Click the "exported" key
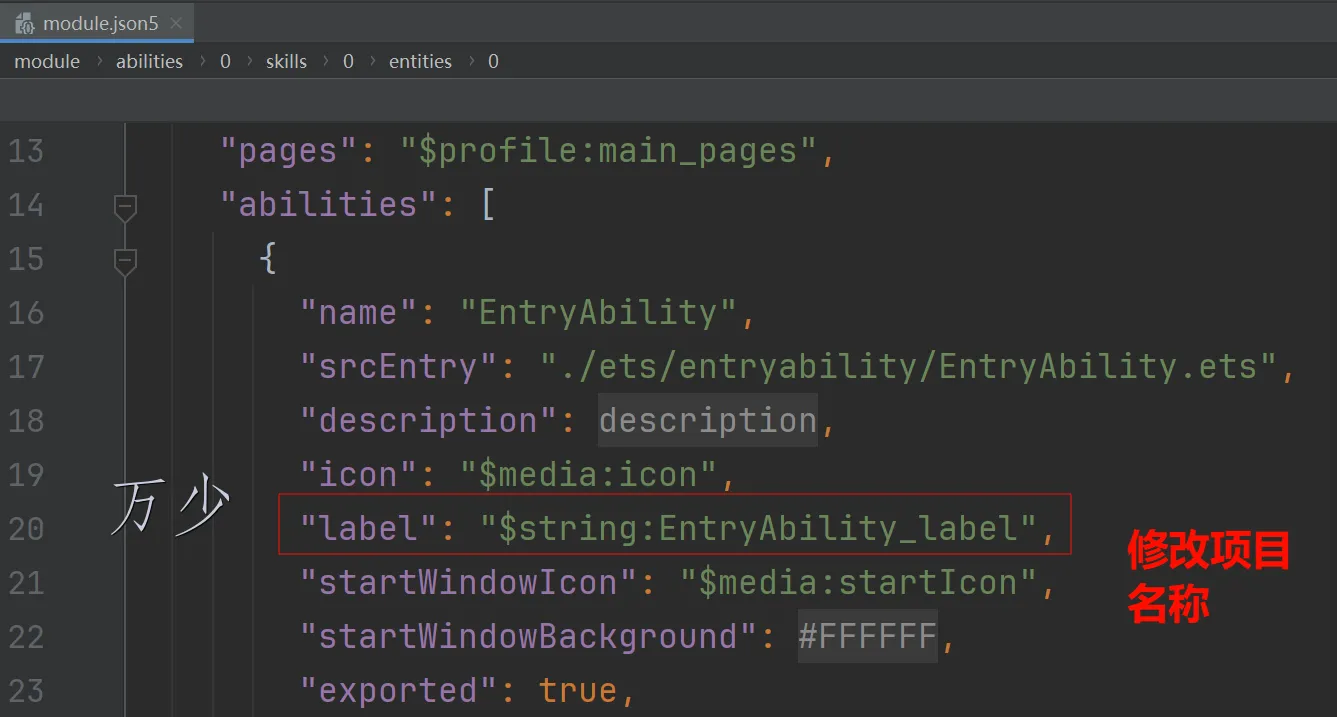Viewport: 1337px width, 717px height. tap(400, 690)
